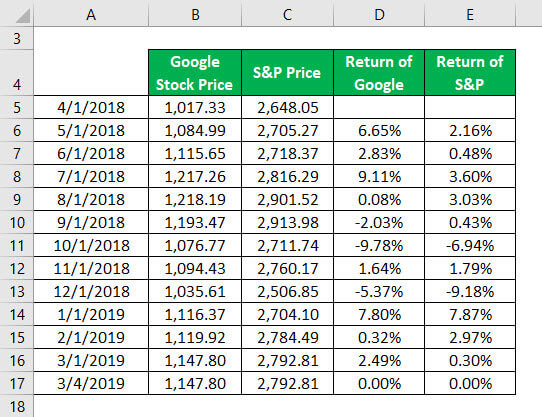Click Google price 1,218.19
Image resolution: width=542 pixels, height=417 pixels.
(195, 199)
